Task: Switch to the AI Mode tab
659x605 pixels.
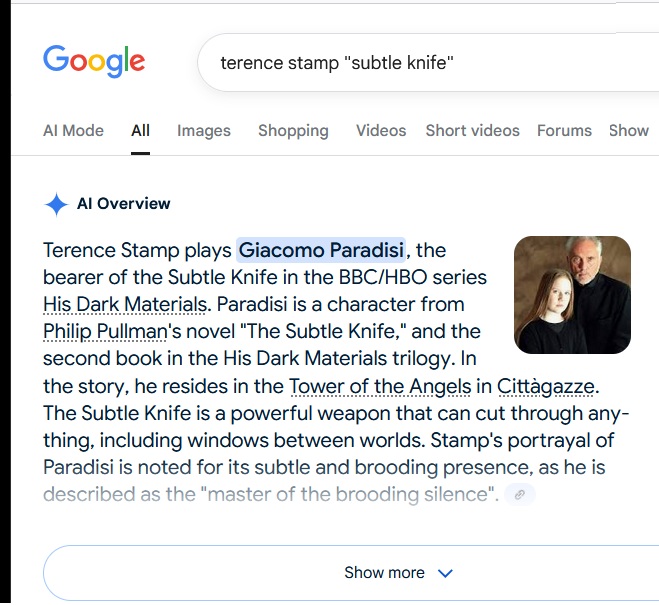Action: 73,130
